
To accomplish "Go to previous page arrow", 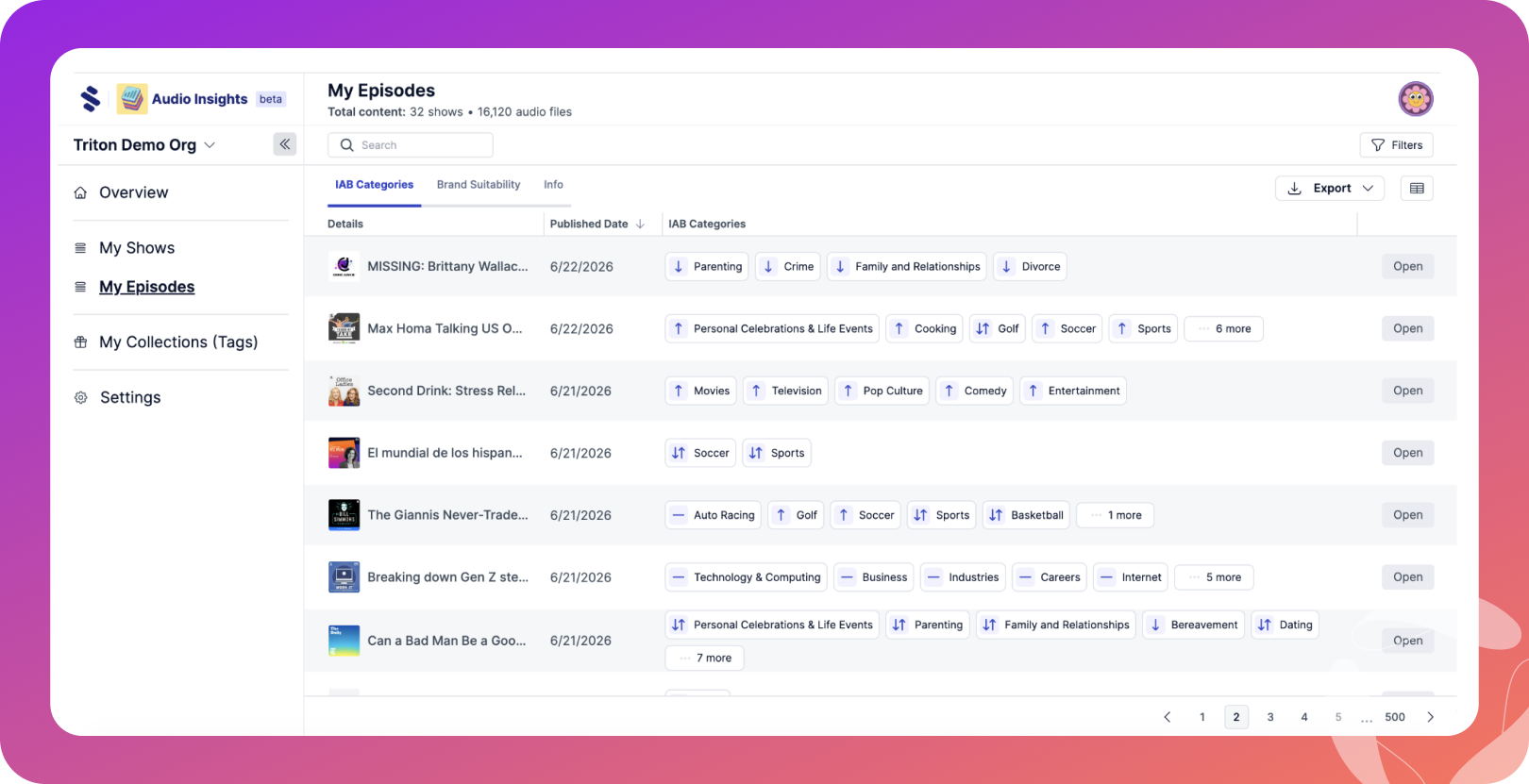I will tap(1168, 717).
